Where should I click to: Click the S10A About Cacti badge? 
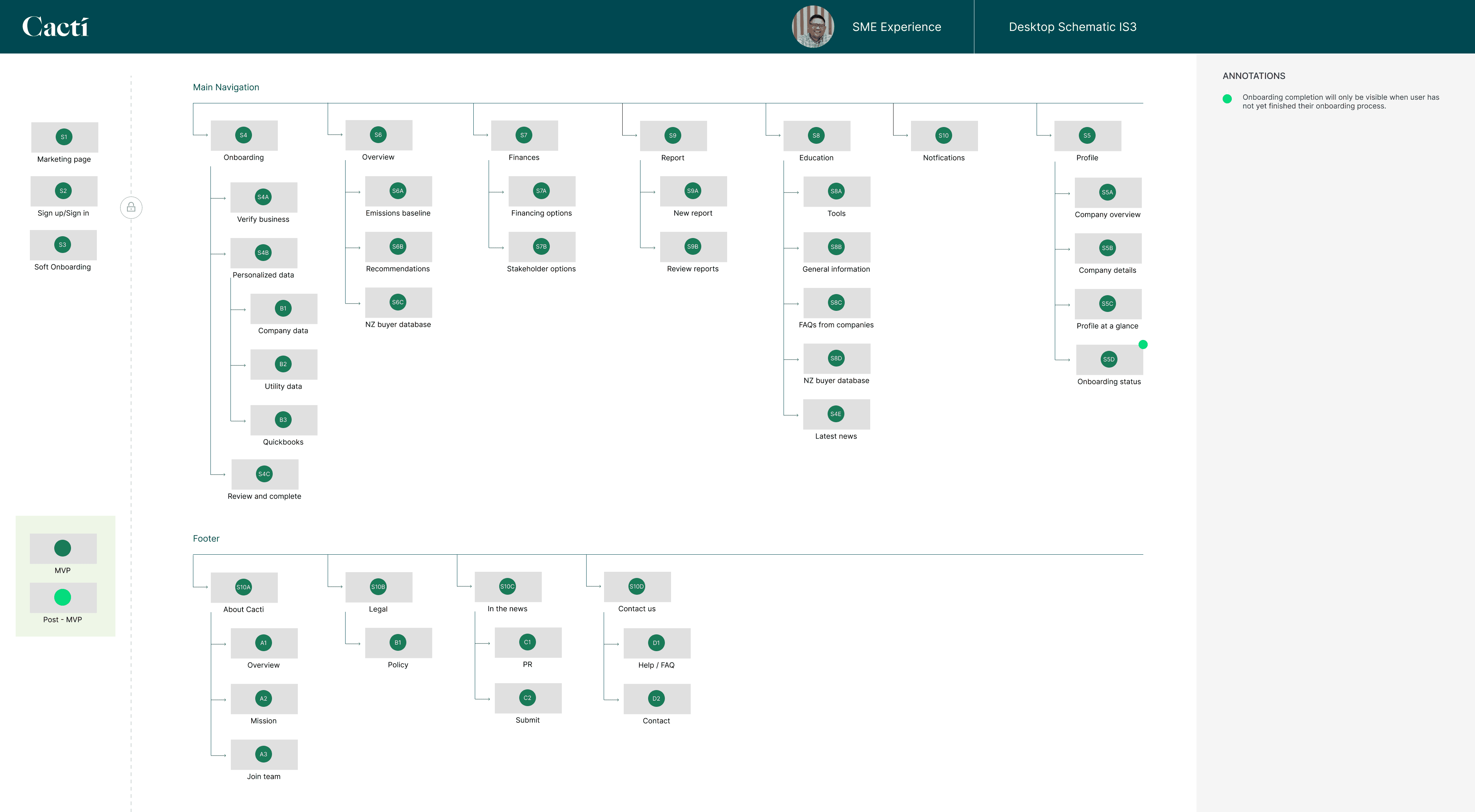(x=244, y=587)
